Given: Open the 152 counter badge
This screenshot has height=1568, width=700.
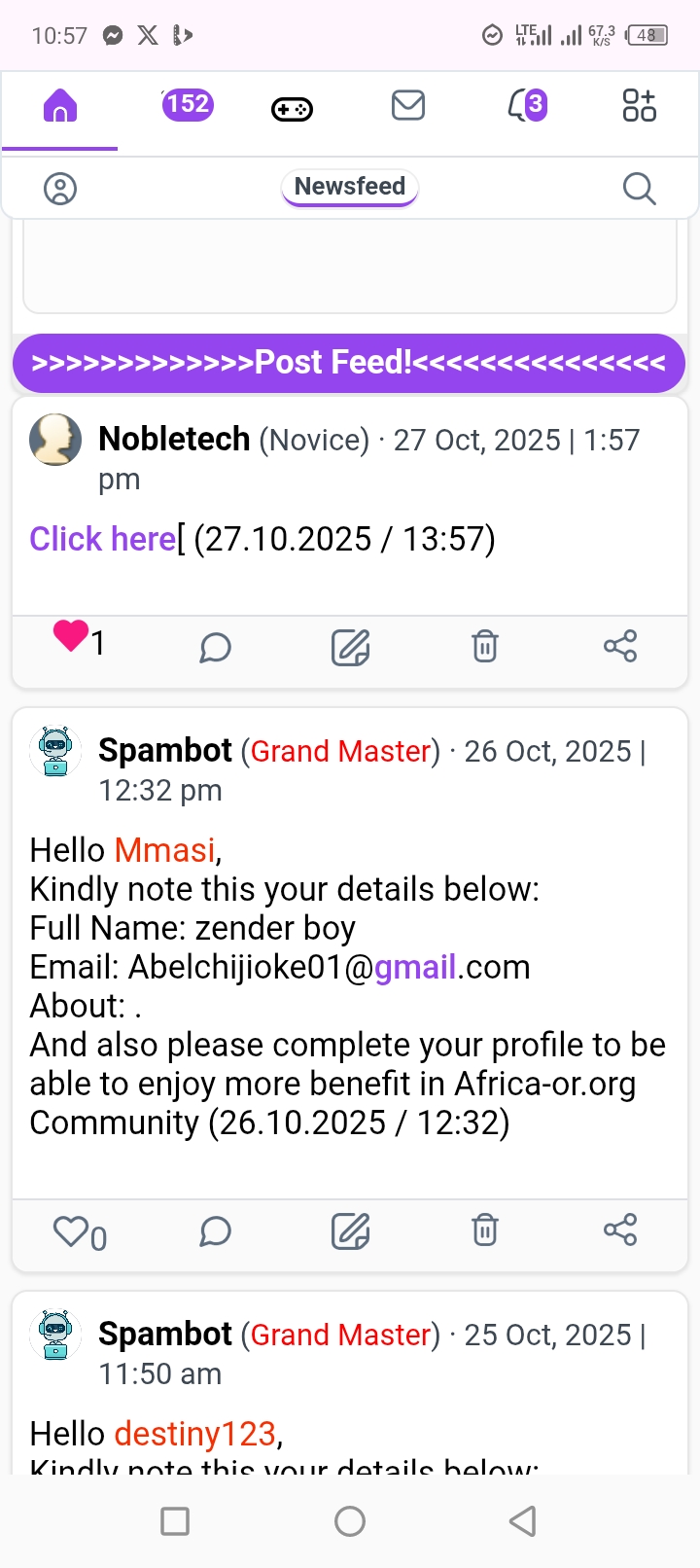Looking at the screenshot, I should 187,104.
